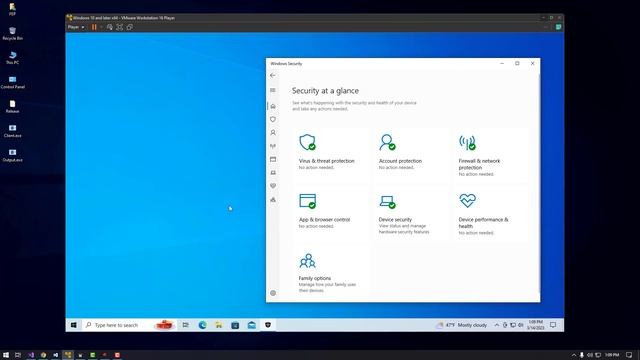Open Task View in guest taskbar

tap(186, 325)
